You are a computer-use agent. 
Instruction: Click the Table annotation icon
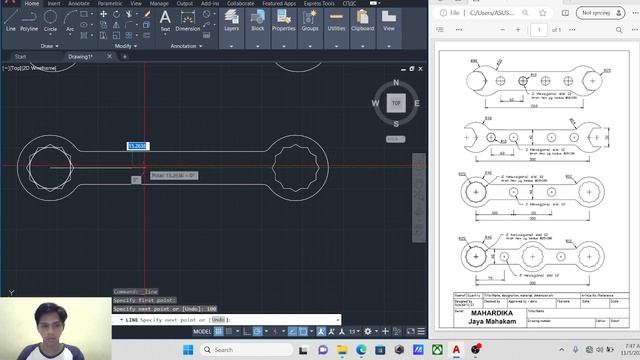click(x=207, y=36)
